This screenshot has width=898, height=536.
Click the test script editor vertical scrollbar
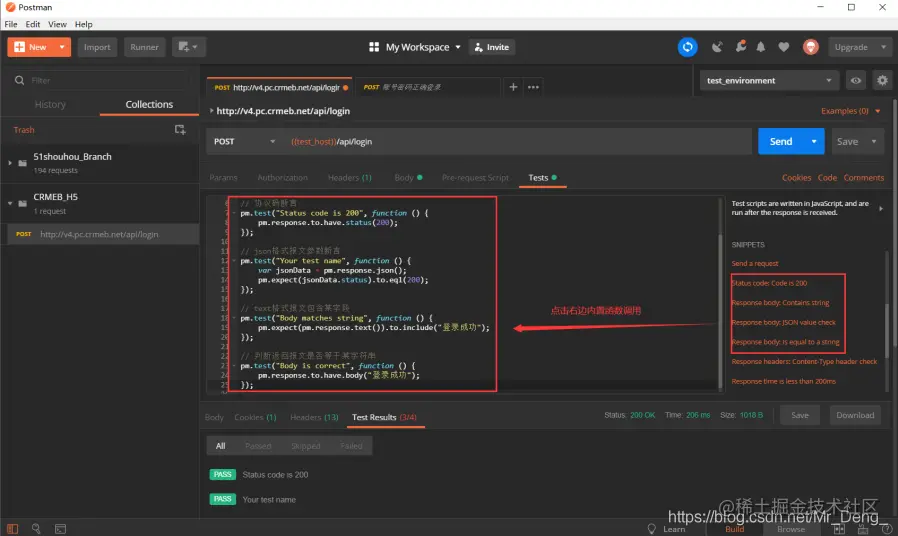(720, 309)
